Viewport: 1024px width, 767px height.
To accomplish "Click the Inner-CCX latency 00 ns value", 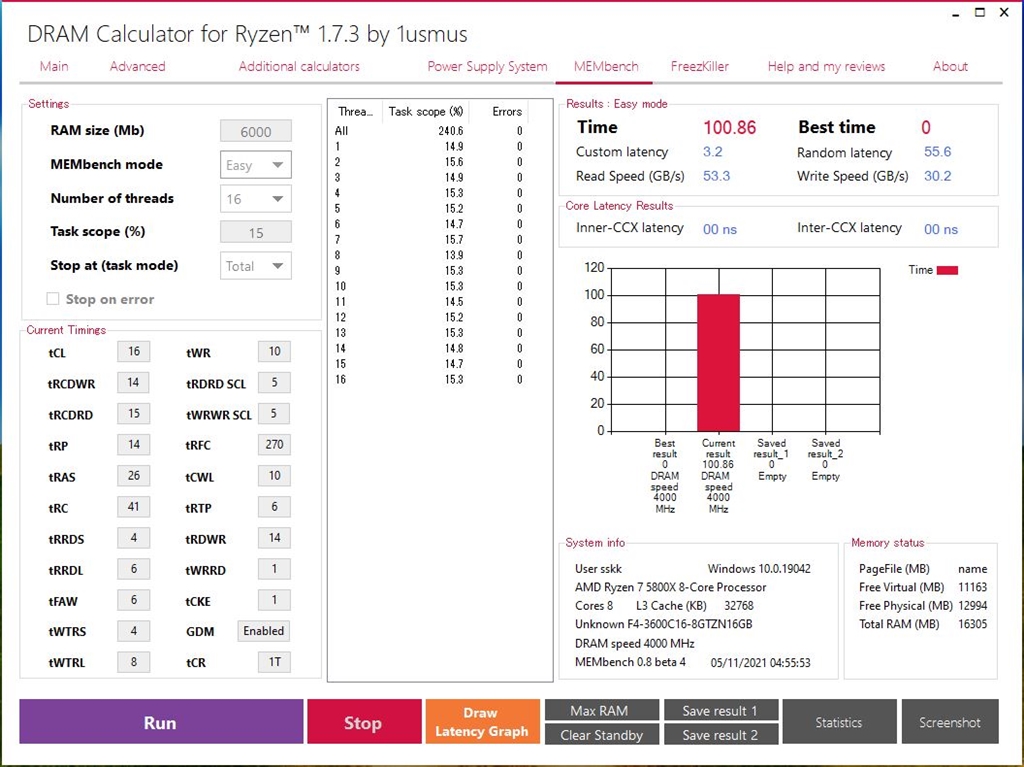I will pos(720,229).
